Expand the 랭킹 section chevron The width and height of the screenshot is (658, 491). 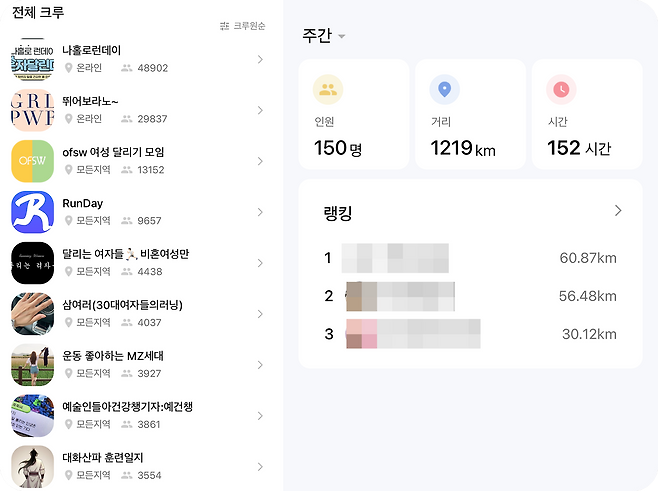(618, 211)
